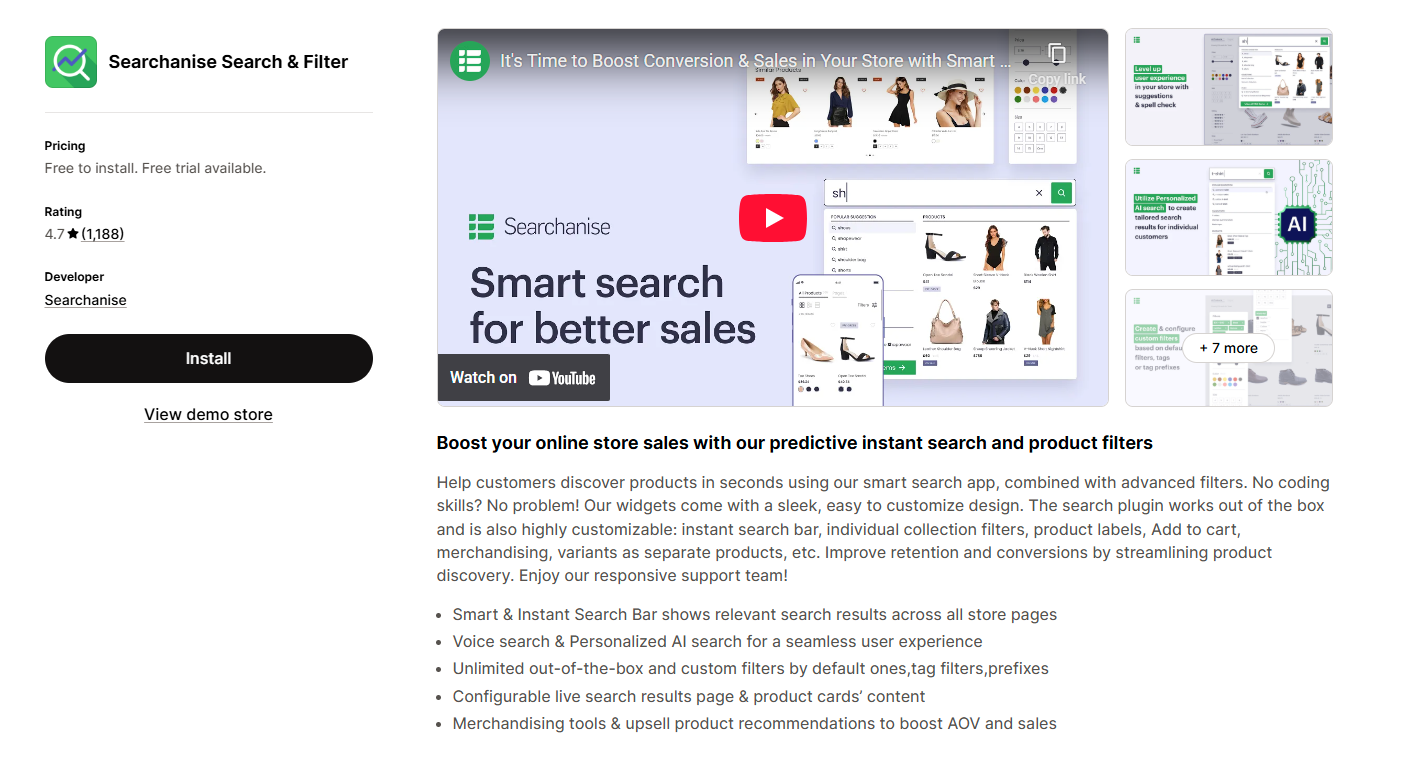Click the + 7 more screenshots button
Image resolution: width=1421 pixels, height=771 pixels.
[x=1228, y=348]
